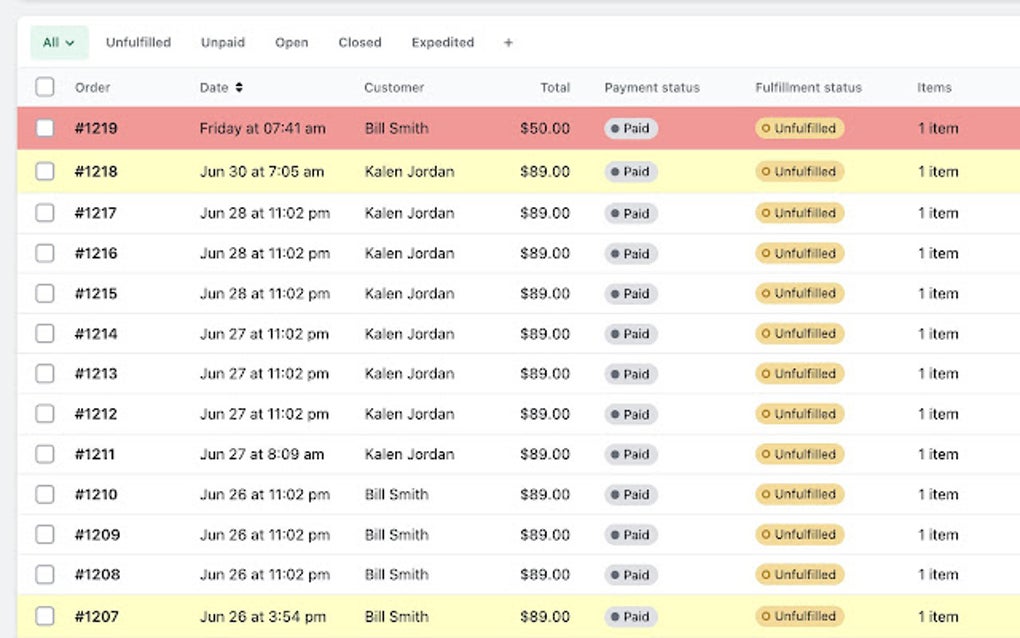Sort orders by the Date column

click(x=214, y=87)
